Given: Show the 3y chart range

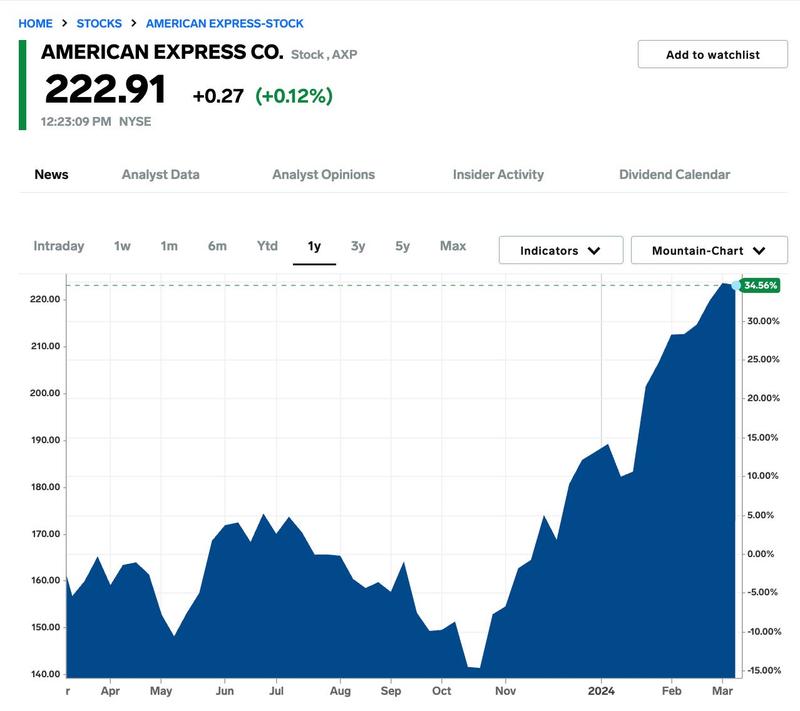Looking at the screenshot, I should point(358,246).
